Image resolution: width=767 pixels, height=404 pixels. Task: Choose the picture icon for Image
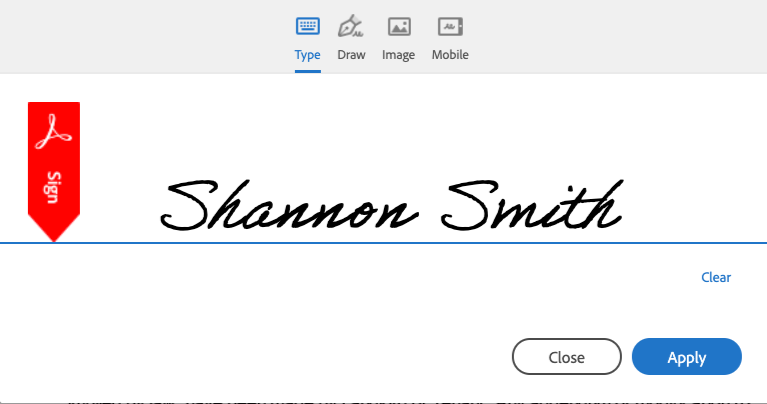click(x=399, y=26)
